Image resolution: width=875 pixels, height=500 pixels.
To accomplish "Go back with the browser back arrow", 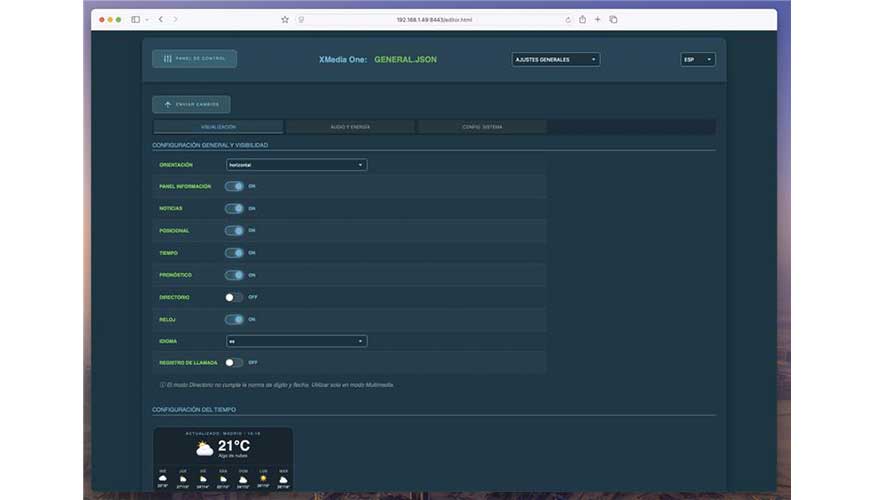I will tap(161, 20).
